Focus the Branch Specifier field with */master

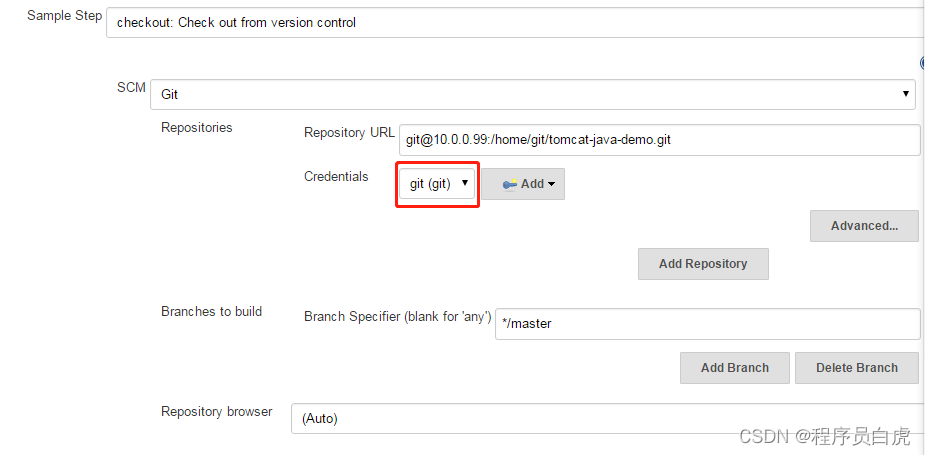(x=707, y=324)
